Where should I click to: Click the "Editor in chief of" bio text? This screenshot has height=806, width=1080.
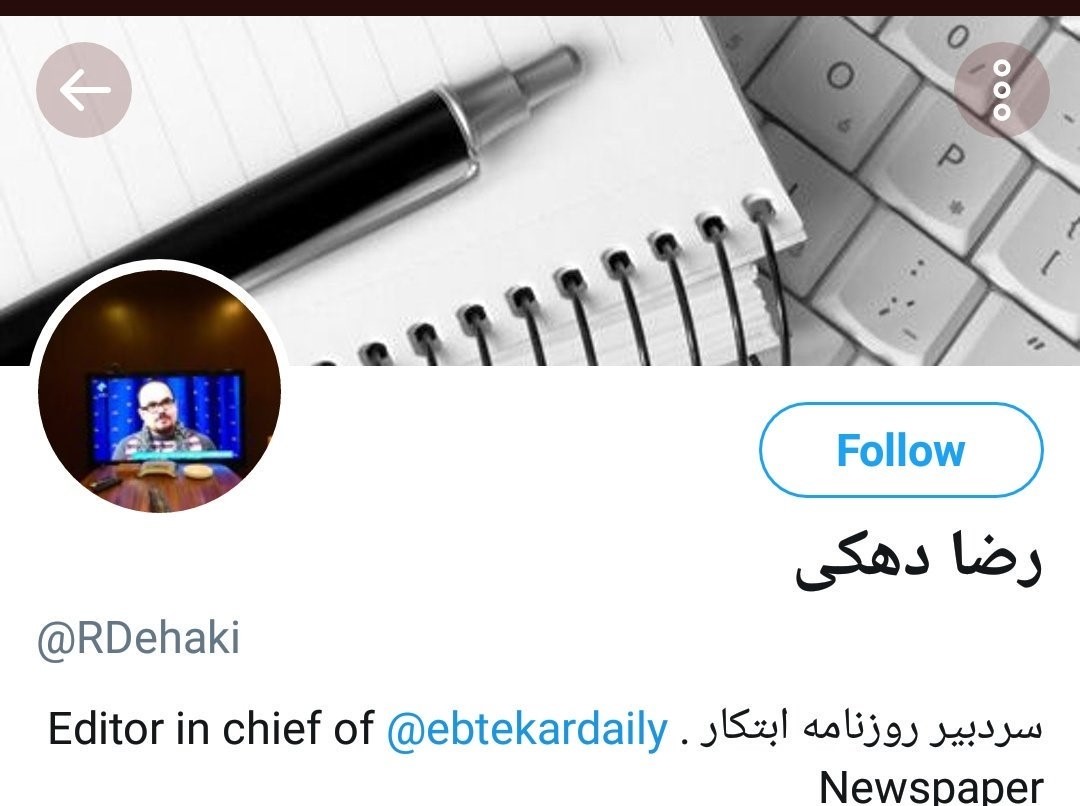[x=211, y=729]
